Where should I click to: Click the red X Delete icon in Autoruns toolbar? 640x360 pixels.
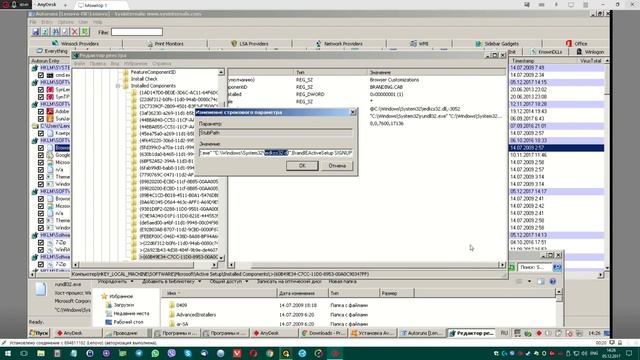click(75, 32)
